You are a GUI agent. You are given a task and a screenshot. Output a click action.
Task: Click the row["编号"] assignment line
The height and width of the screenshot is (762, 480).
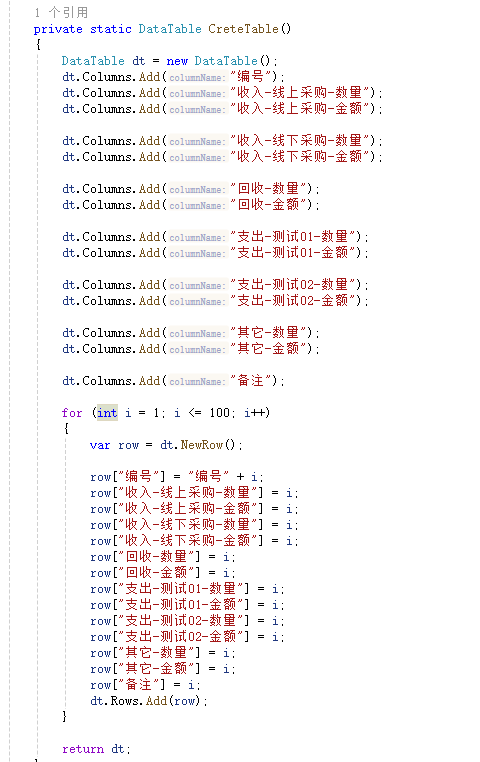point(177,477)
